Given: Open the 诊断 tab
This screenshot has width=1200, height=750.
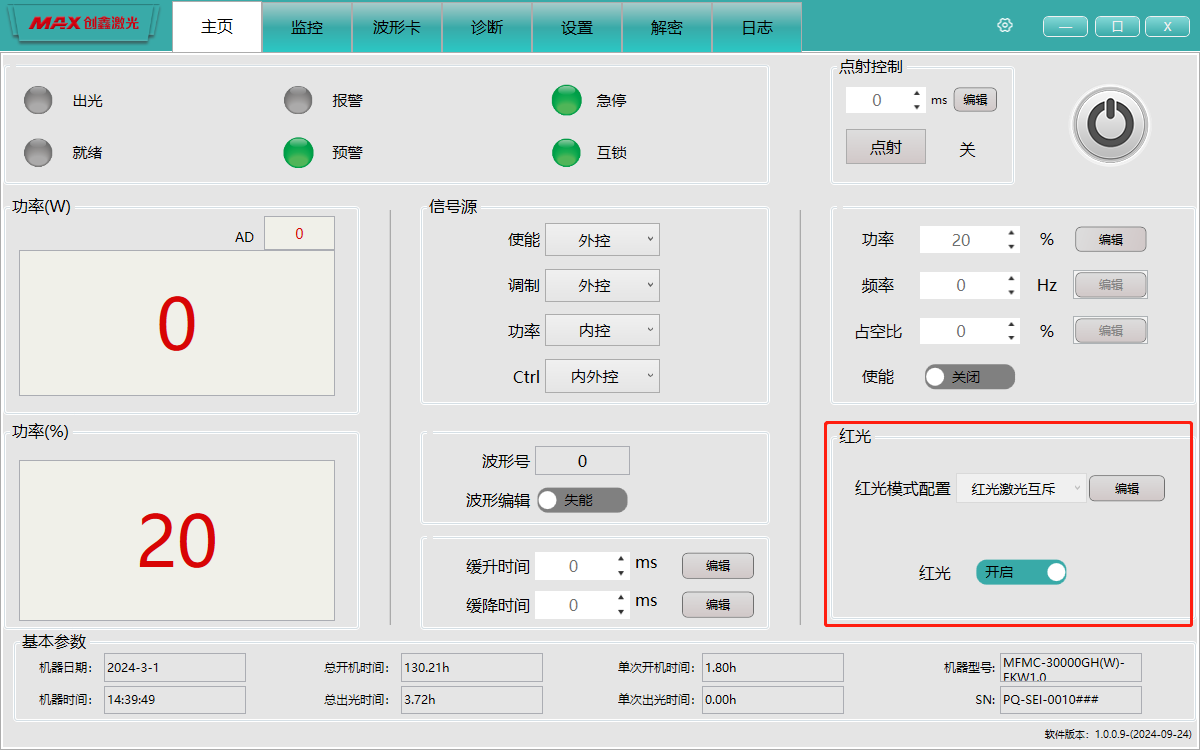Looking at the screenshot, I should point(487,27).
